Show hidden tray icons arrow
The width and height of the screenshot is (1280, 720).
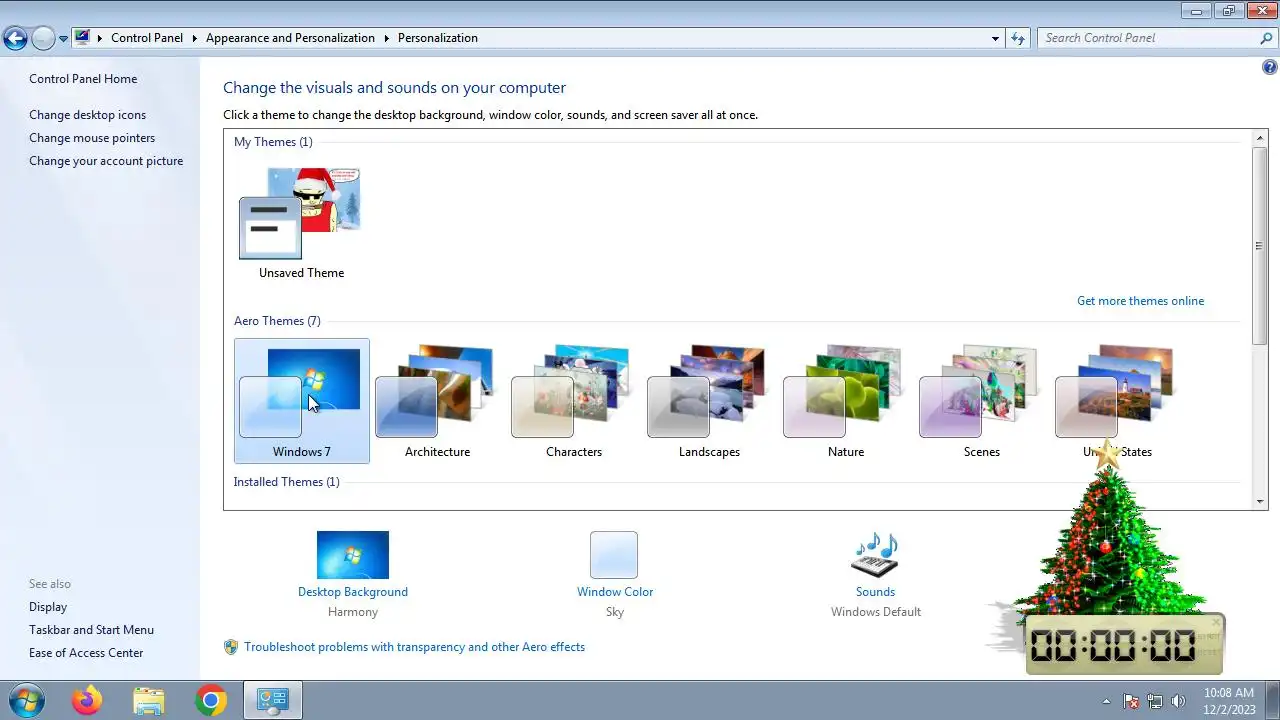(x=1106, y=701)
